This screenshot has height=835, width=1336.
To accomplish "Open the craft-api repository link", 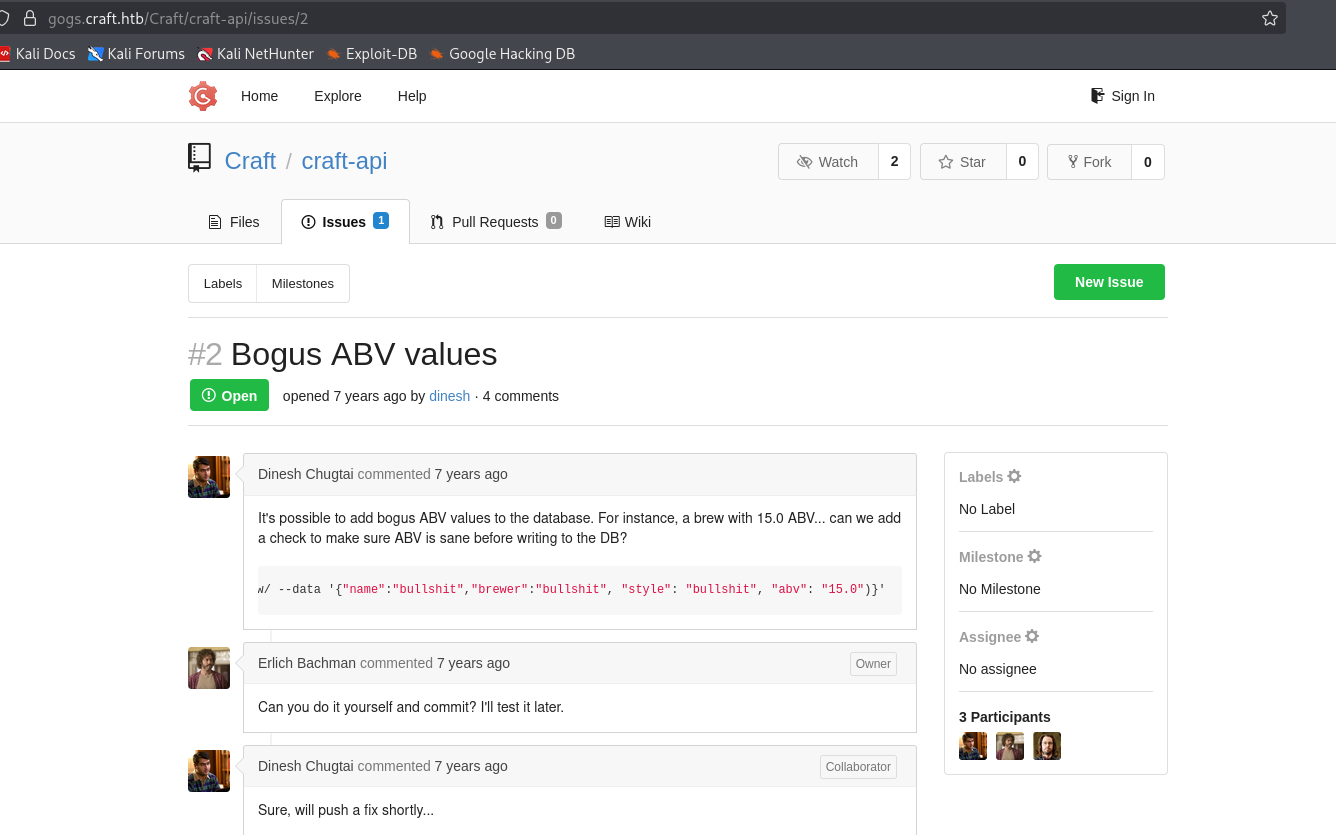I will click(344, 161).
